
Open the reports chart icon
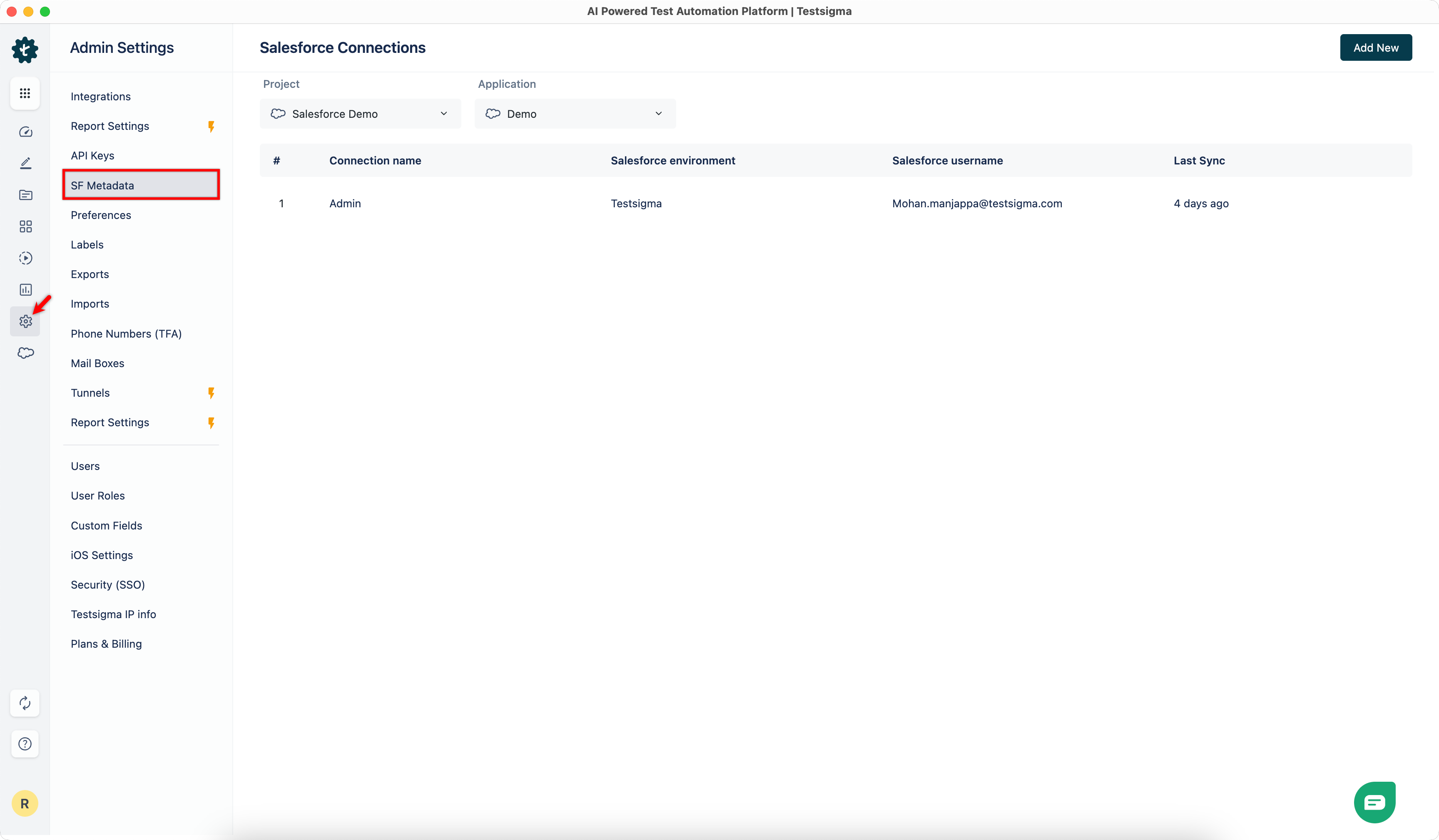(25, 290)
